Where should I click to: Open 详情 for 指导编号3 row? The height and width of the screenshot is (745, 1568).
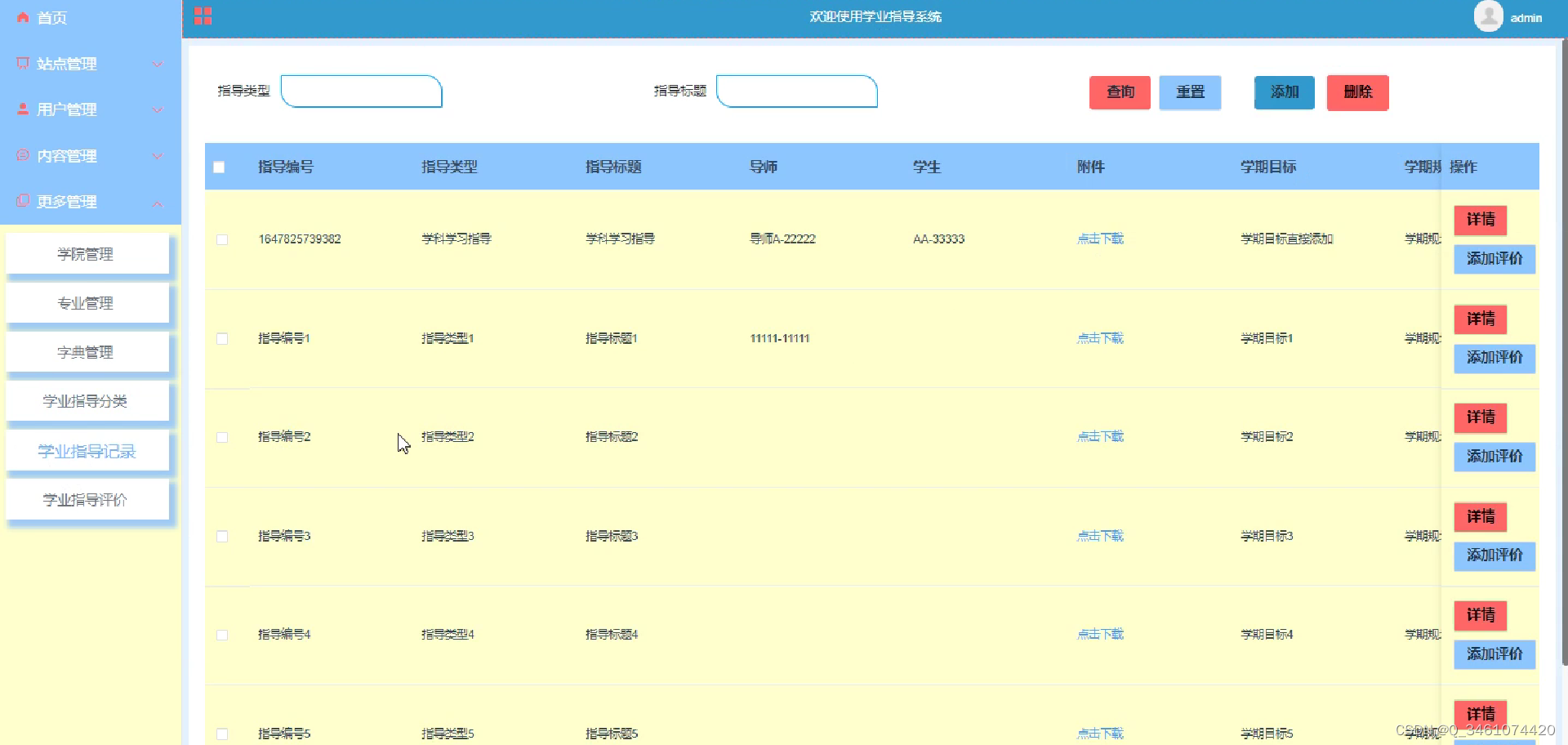pos(1481,517)
